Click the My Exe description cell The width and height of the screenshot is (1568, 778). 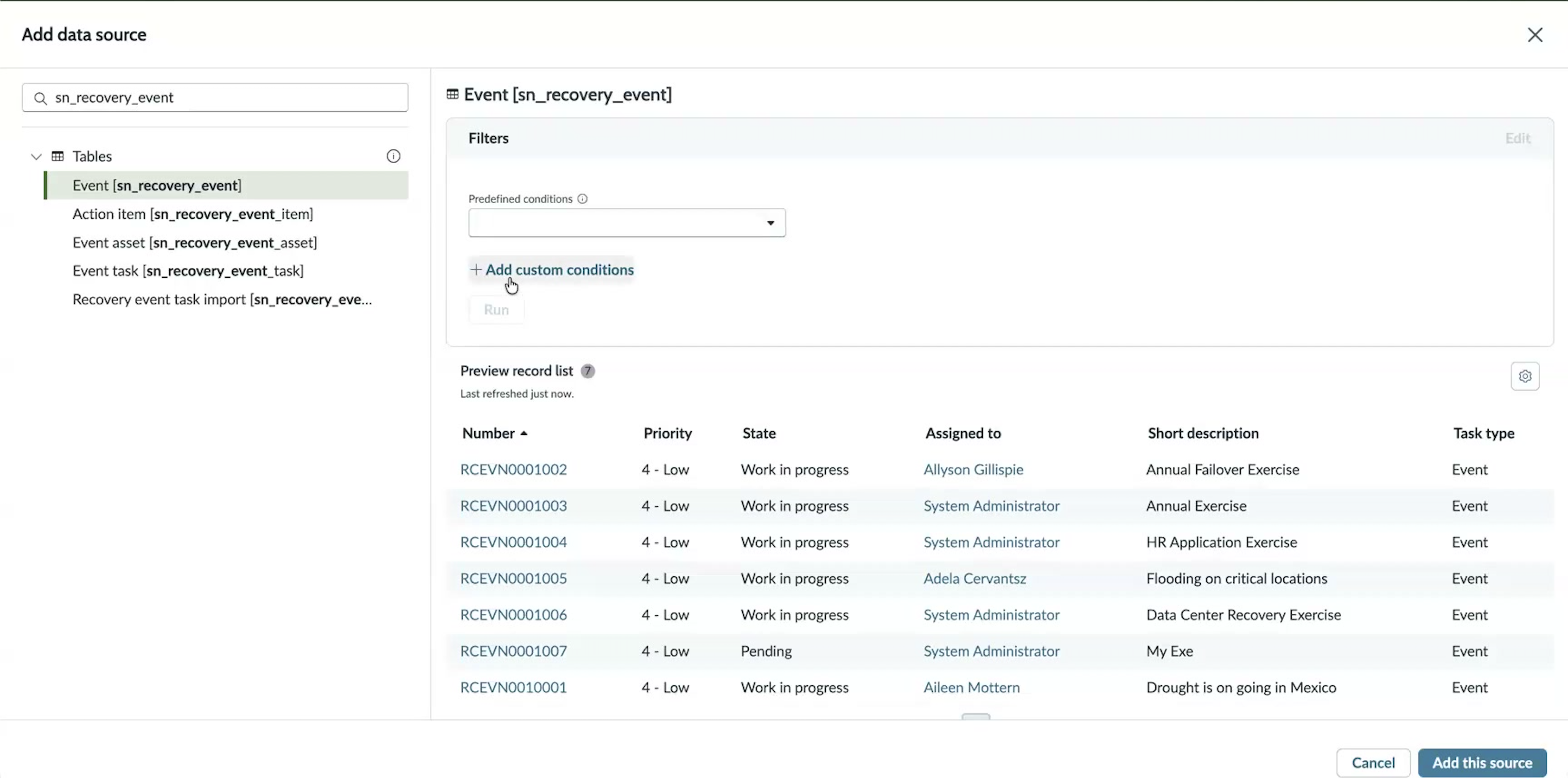(1169, 651)
